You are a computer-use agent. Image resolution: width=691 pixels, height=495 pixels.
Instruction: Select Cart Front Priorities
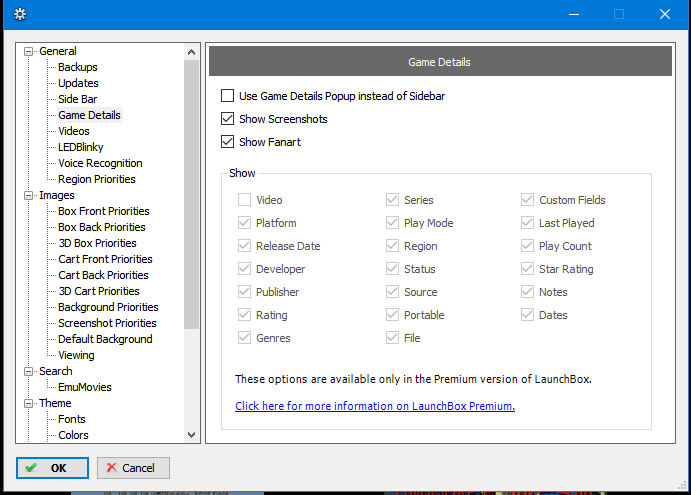click(x=105, y=259)
